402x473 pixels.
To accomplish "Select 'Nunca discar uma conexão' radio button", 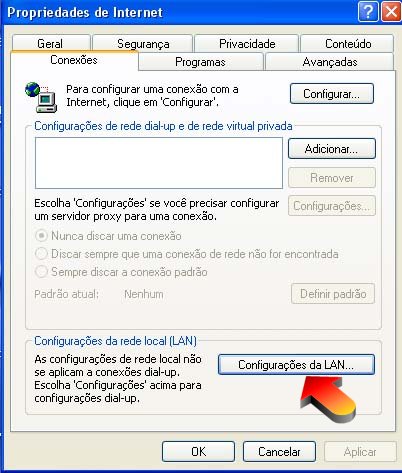I will pyautogui.click(x=41, y=236).
